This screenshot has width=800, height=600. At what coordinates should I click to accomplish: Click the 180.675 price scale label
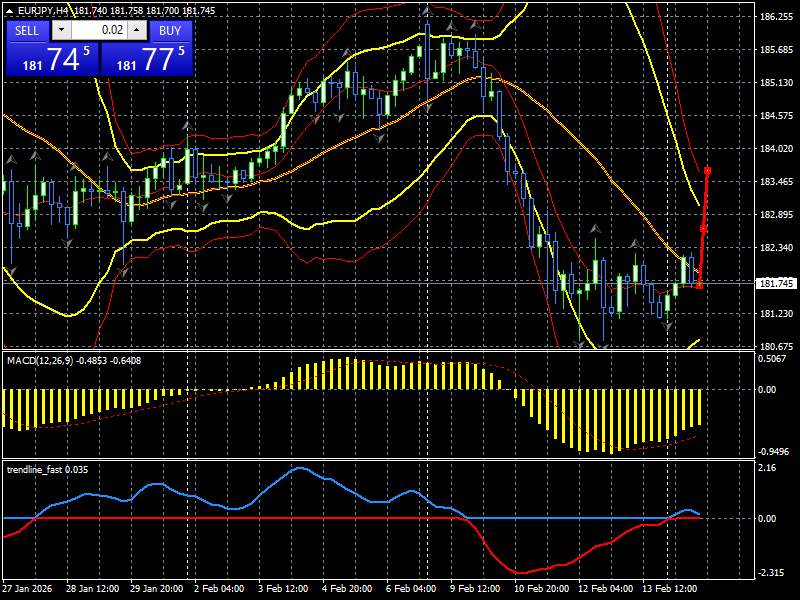pos(777,346)
